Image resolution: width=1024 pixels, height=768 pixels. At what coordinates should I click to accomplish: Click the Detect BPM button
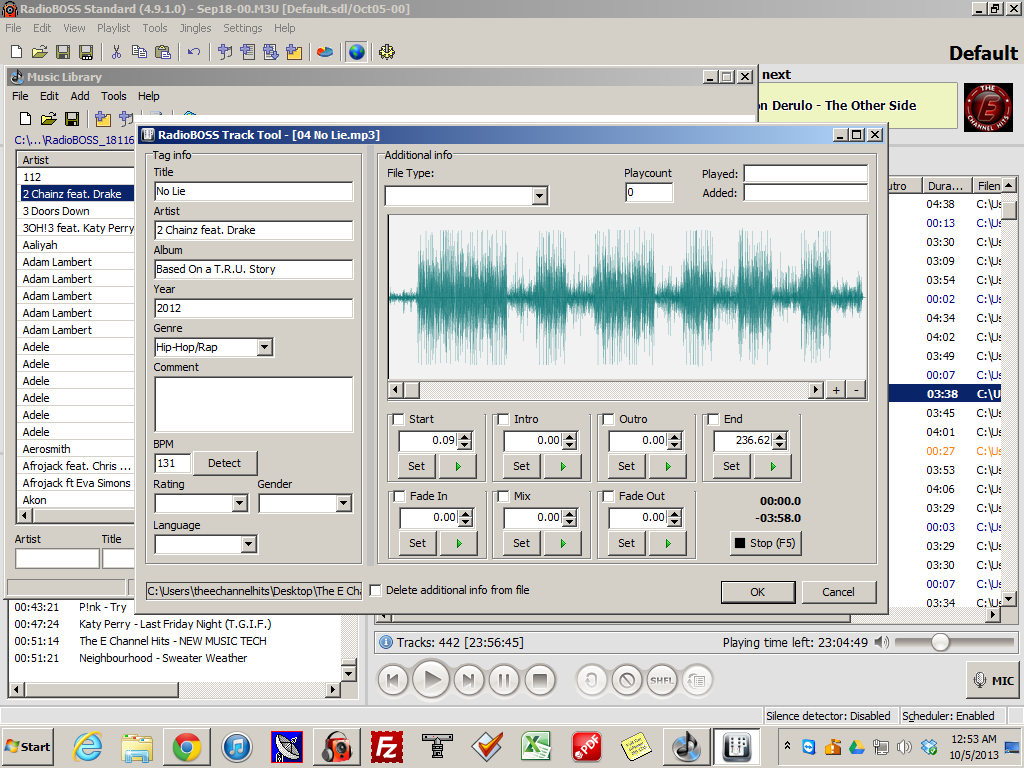click(224, 463)
